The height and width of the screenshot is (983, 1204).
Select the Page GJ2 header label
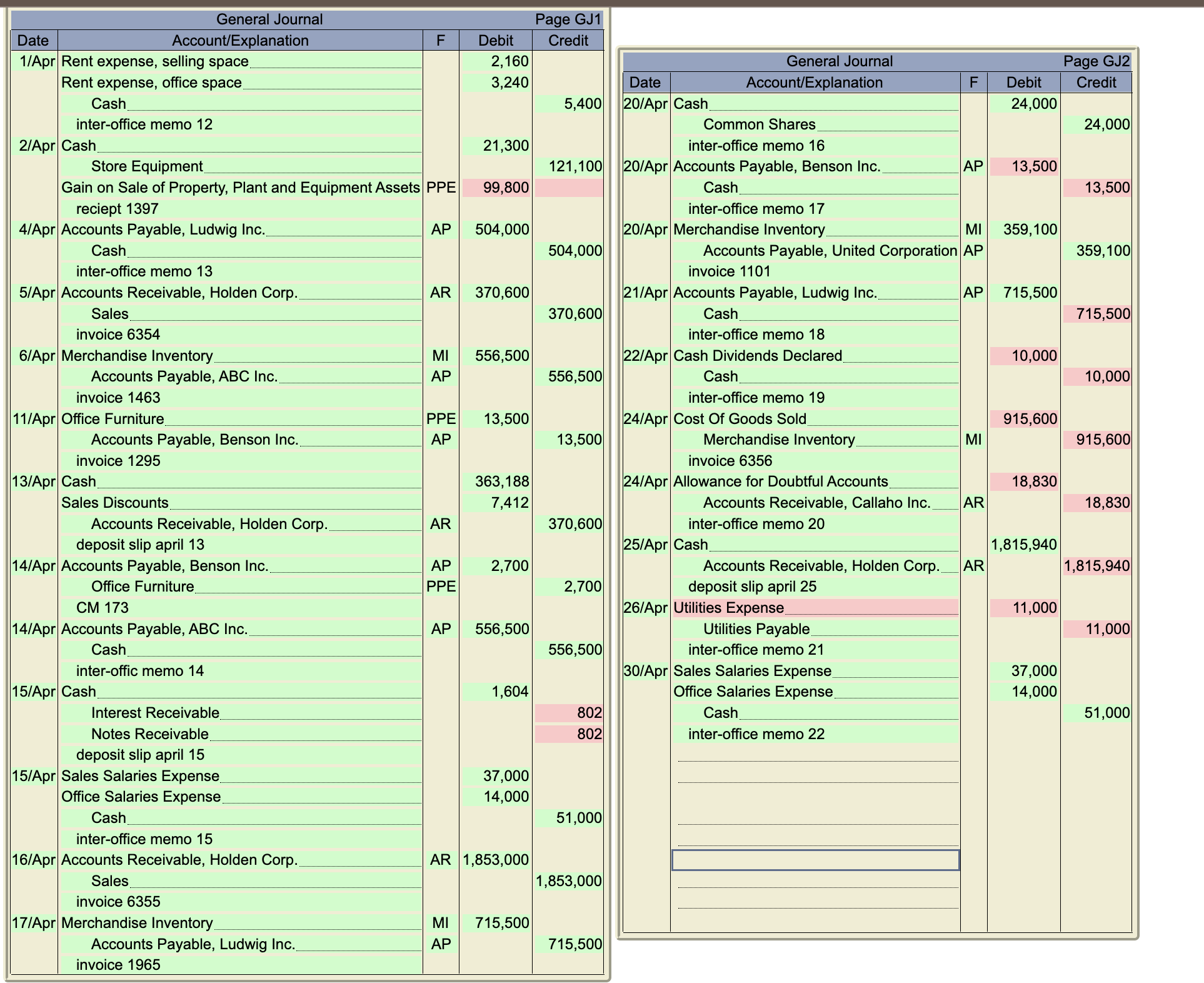[1096, 61]
